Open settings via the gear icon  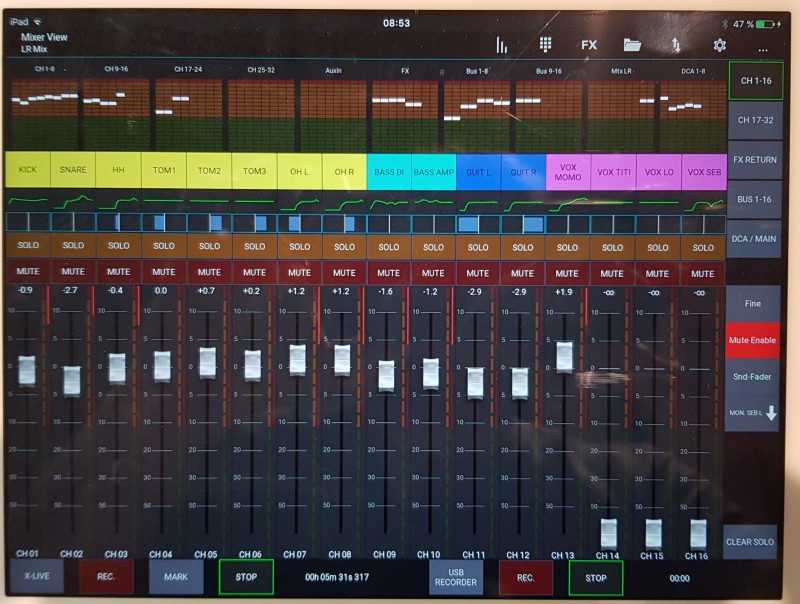click(720, 45)
